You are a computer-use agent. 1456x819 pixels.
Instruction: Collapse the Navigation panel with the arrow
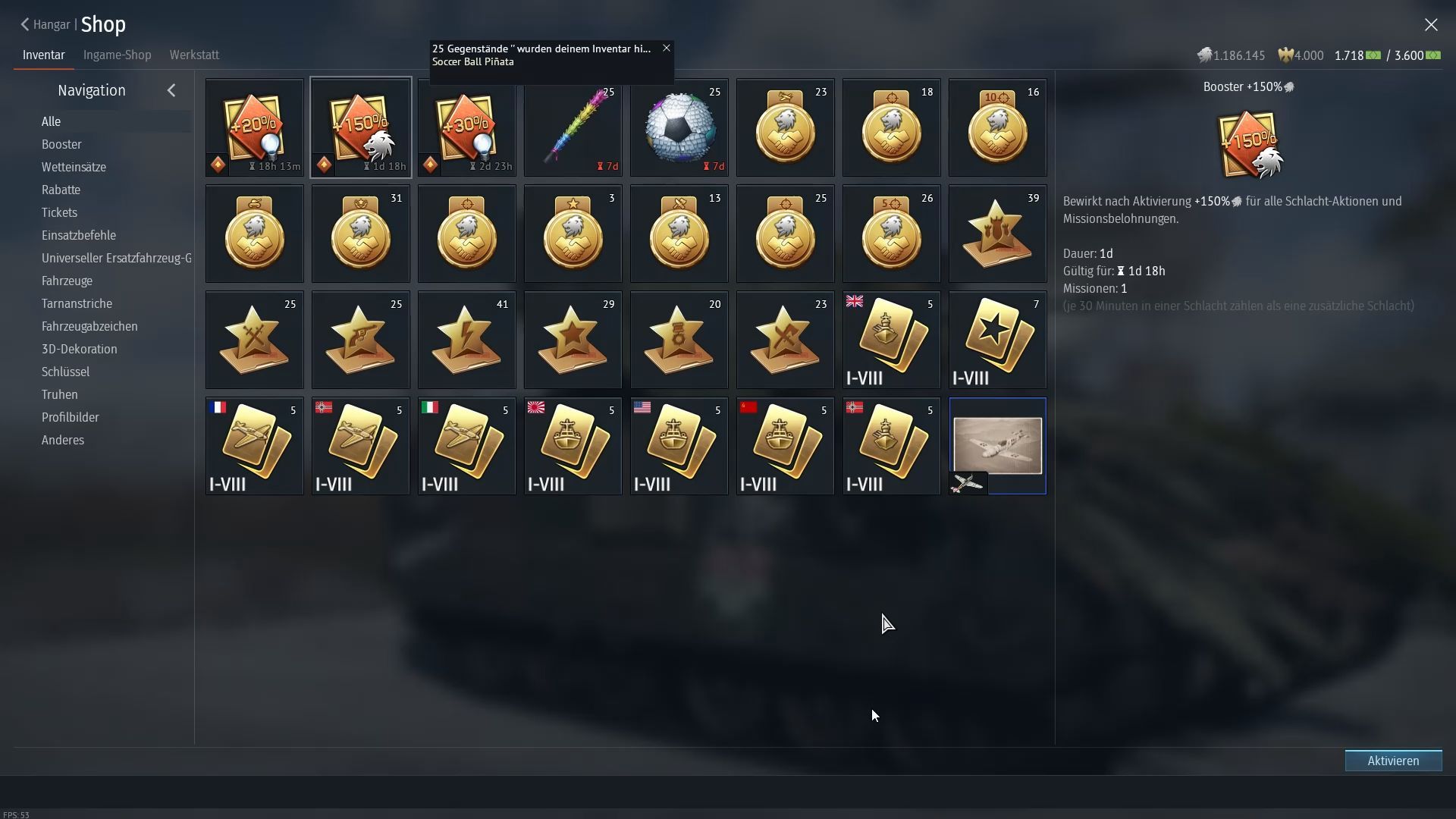[171, 90]
